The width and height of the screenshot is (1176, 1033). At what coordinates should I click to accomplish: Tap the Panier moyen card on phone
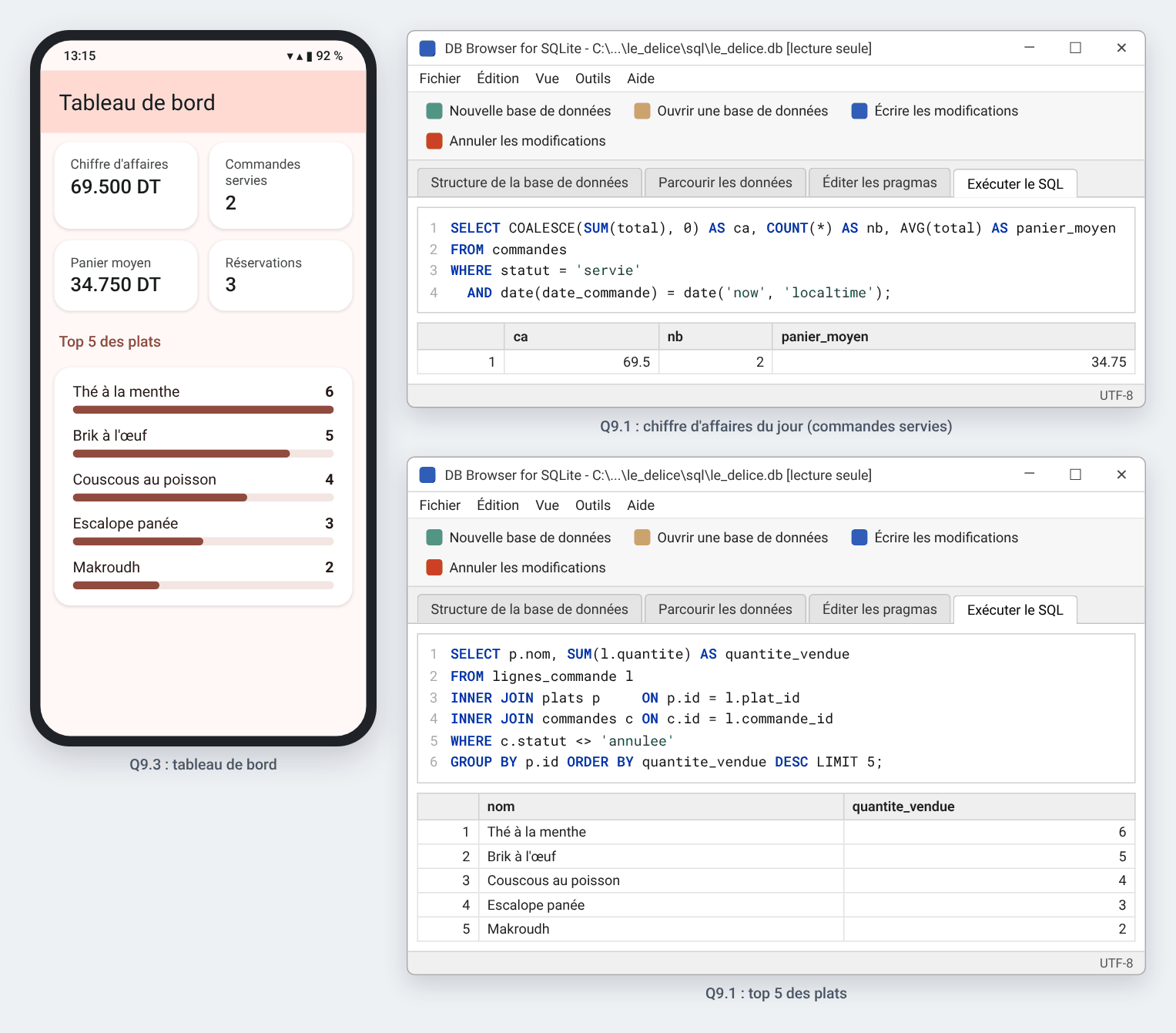point(126,276)
